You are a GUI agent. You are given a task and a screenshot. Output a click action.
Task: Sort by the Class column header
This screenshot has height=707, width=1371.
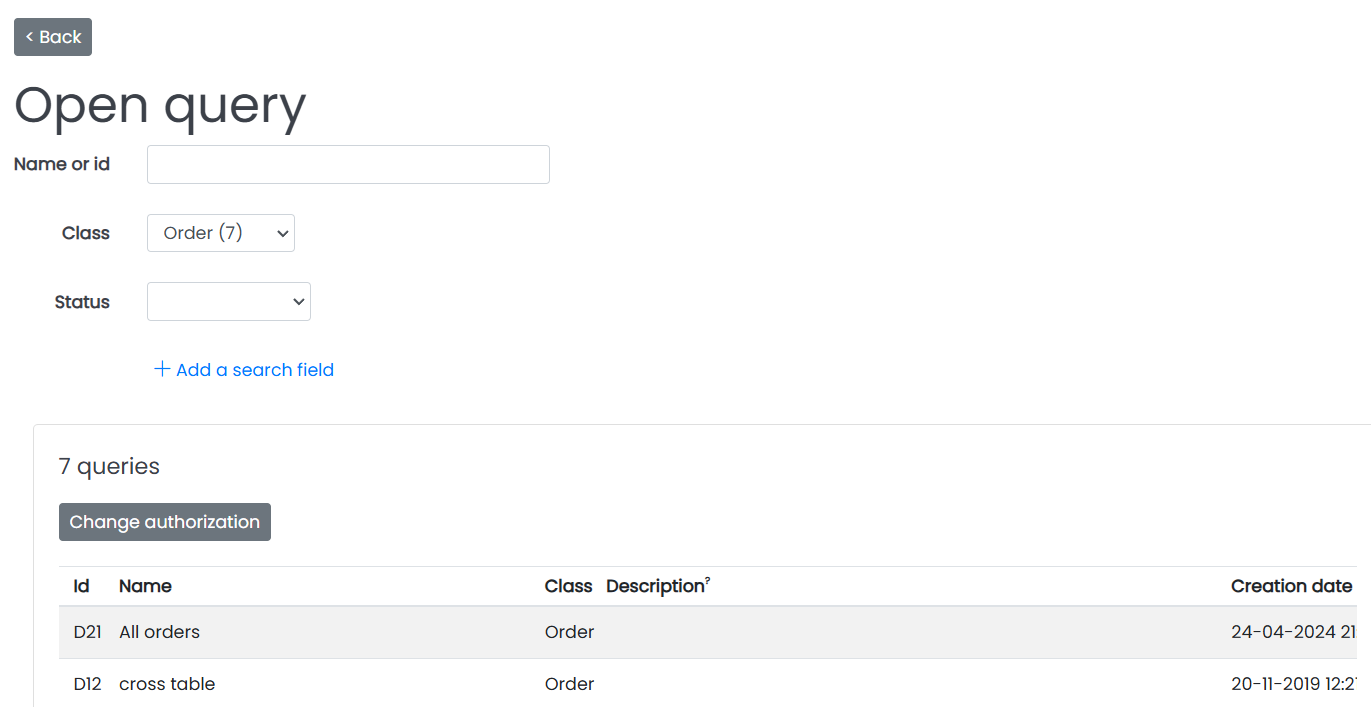click(568, 586)
